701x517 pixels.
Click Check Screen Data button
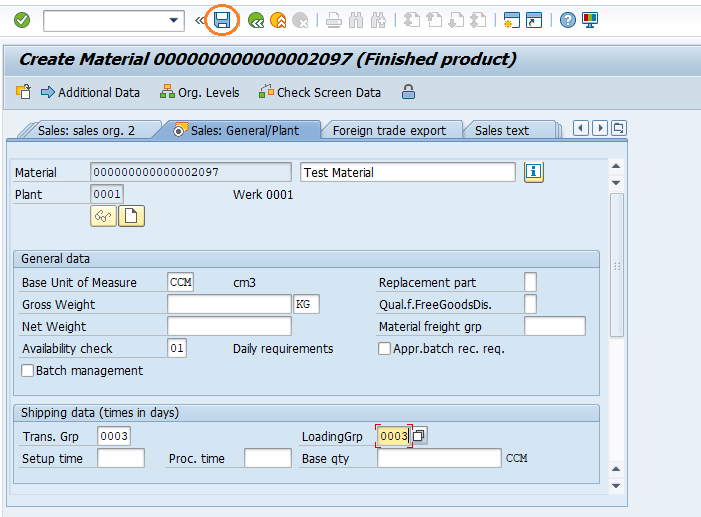point(320,93)
